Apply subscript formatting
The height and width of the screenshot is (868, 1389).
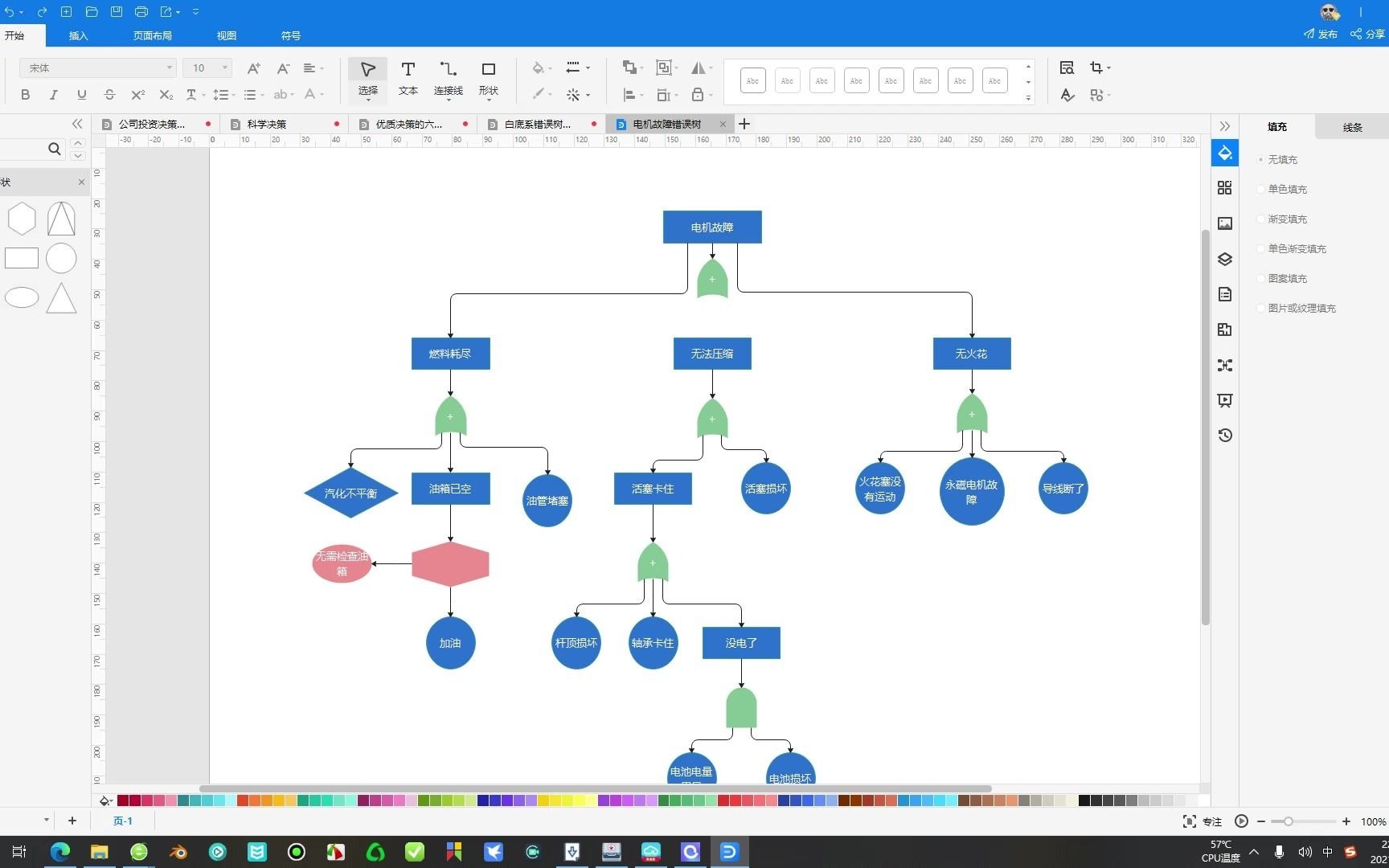pos(166,95)
